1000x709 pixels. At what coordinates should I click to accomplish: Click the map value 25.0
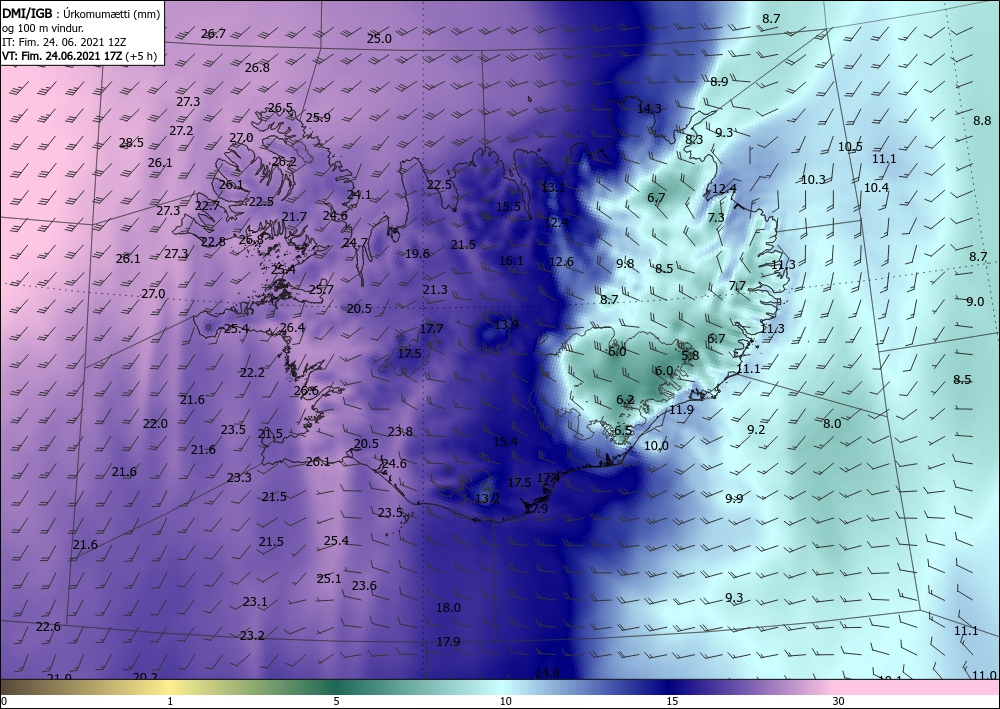click(x=379, y=38)
